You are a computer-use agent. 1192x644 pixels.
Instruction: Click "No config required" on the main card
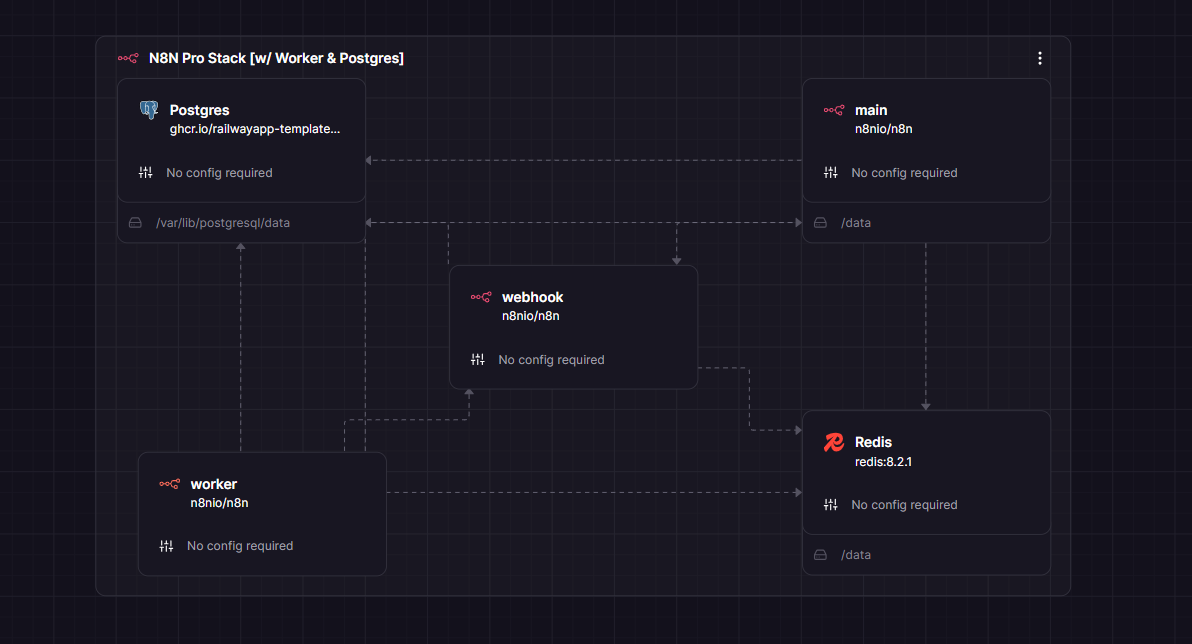point(904,173)
